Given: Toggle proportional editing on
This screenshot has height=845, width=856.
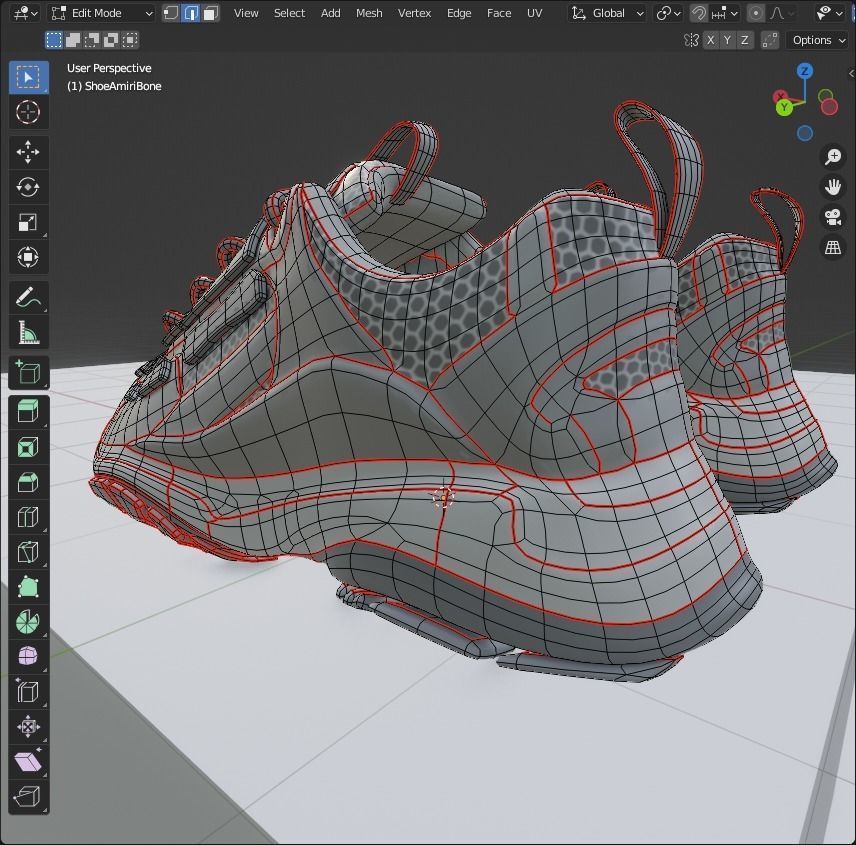Looking at the screenshot, I should (x=756, y=13).
